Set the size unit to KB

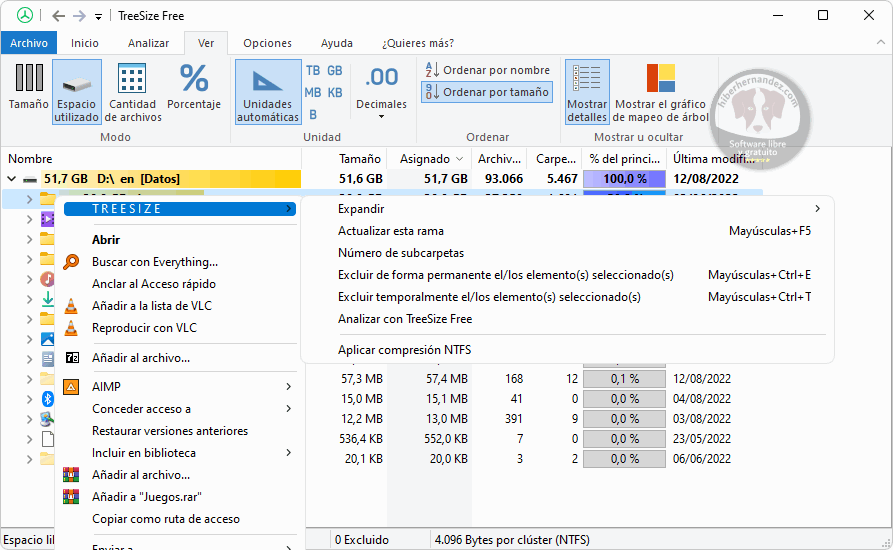(x=335, y=92)
